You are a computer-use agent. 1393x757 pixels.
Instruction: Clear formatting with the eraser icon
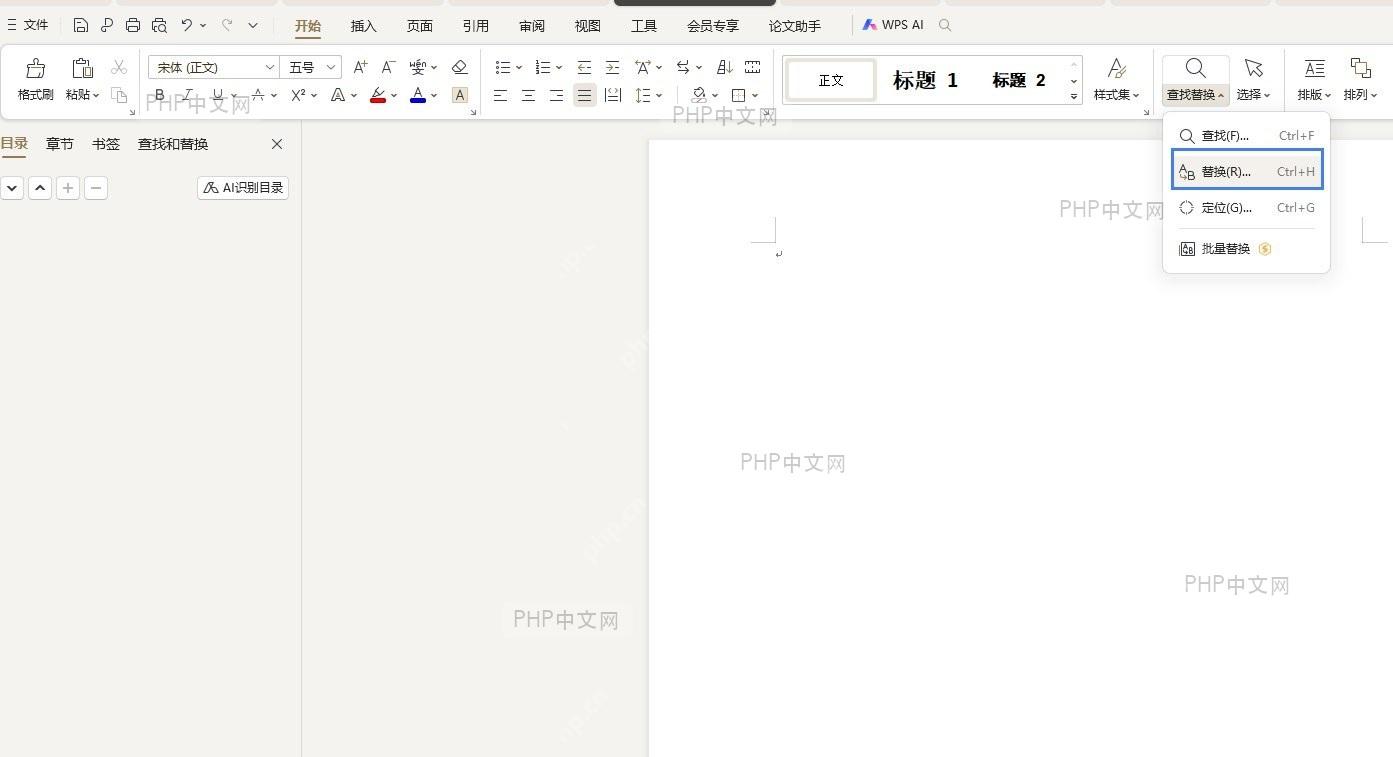pos(459,67)
